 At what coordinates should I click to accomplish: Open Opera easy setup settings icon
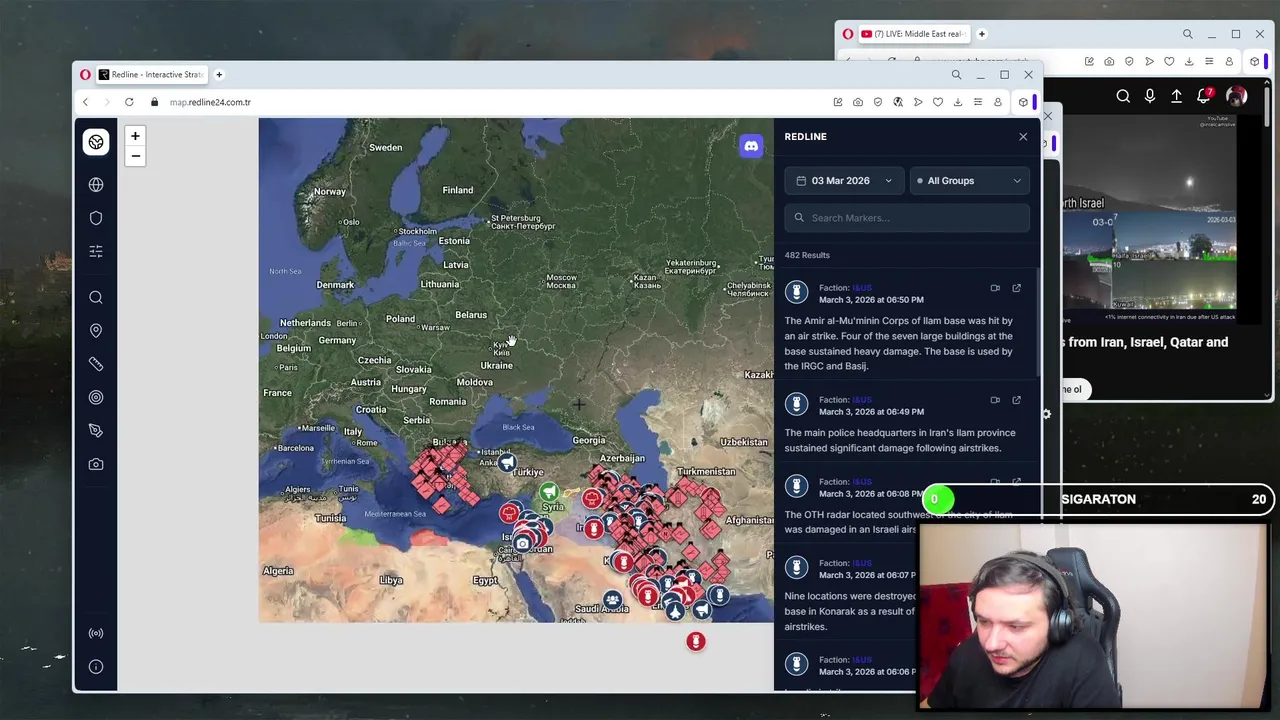coord(978,102)
